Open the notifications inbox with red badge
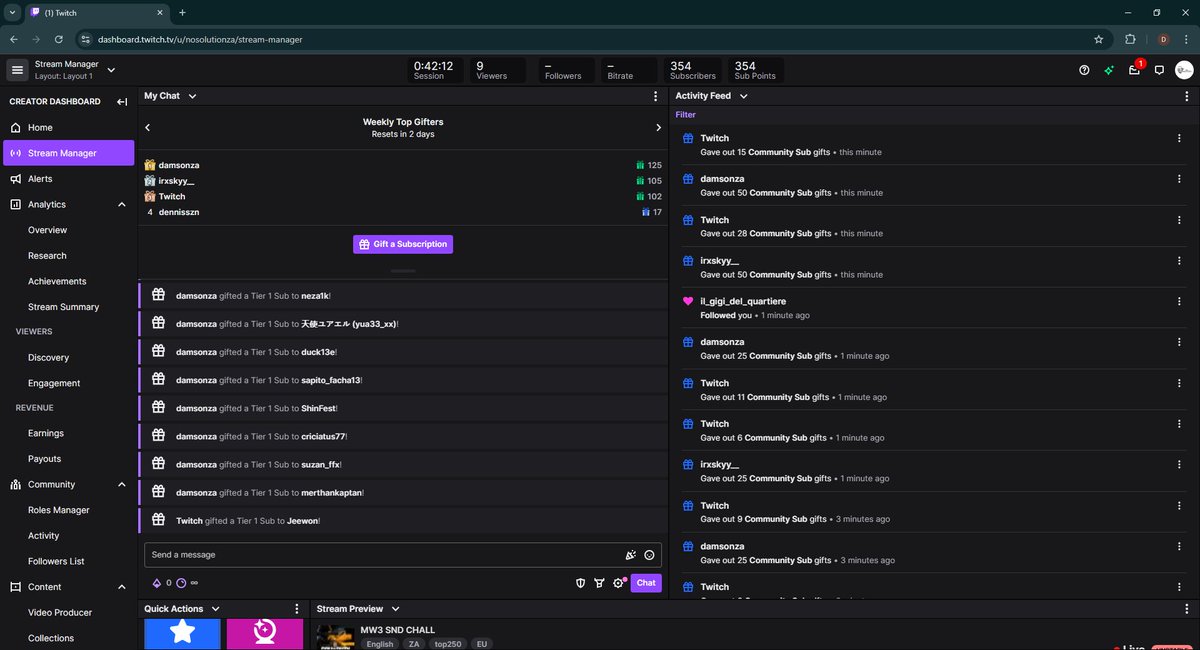The width and height of the screenshot is (1200, 650). [x=1135, y=70]
